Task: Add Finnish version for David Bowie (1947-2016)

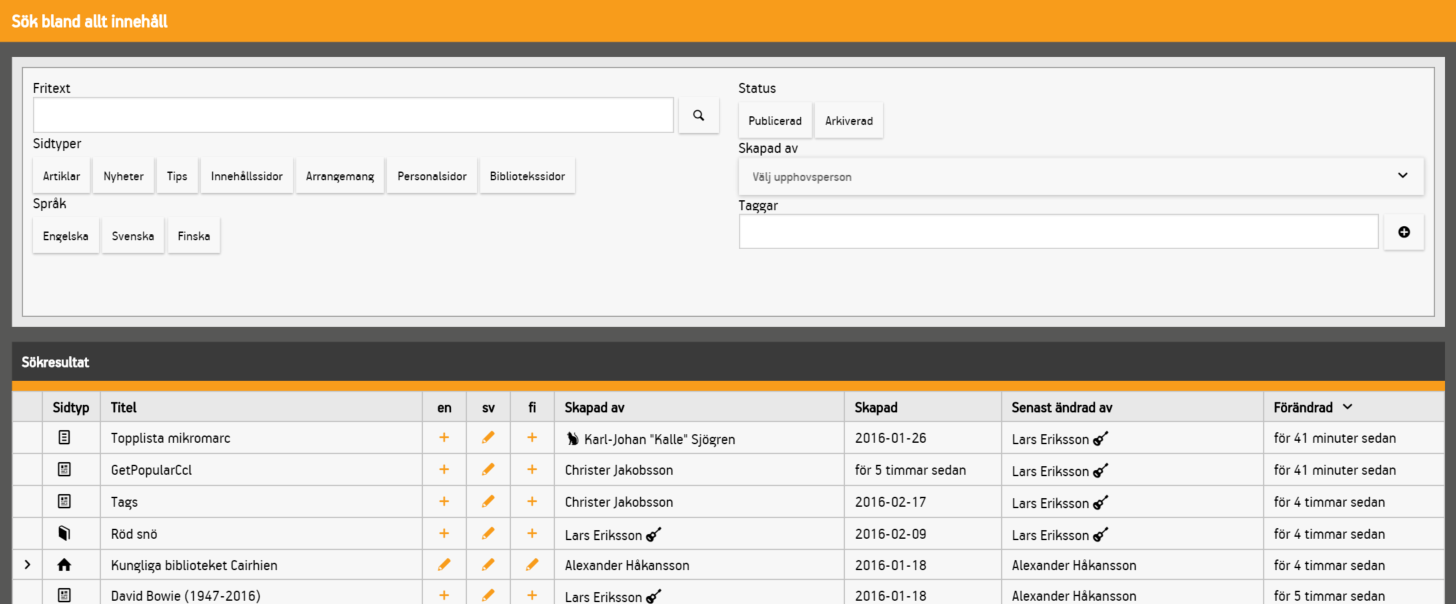Action: (532, 595)
